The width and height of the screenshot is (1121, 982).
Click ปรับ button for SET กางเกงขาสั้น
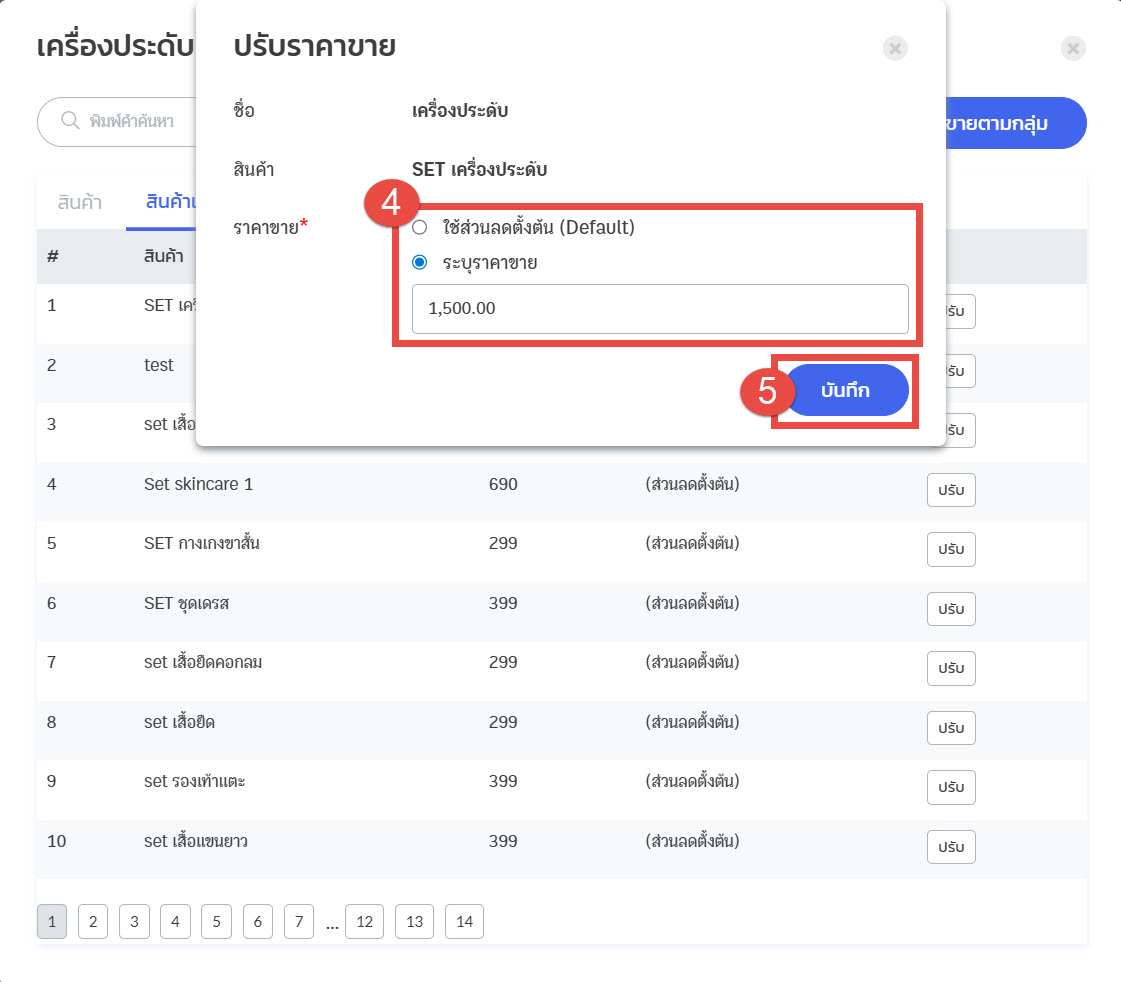click(950, 549)
